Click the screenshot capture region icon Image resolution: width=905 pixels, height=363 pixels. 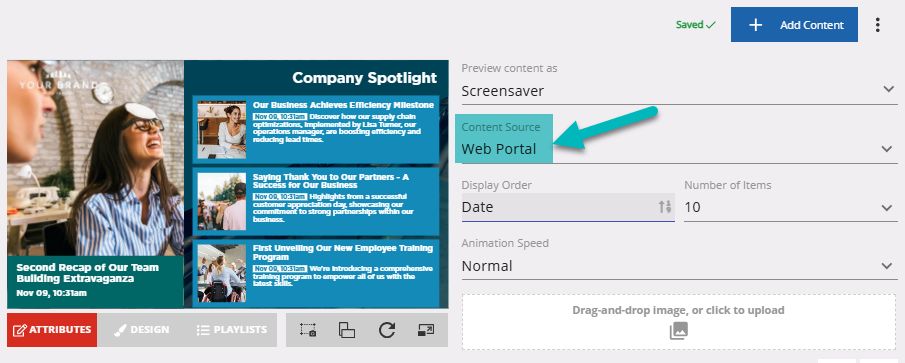click(308, 330)
